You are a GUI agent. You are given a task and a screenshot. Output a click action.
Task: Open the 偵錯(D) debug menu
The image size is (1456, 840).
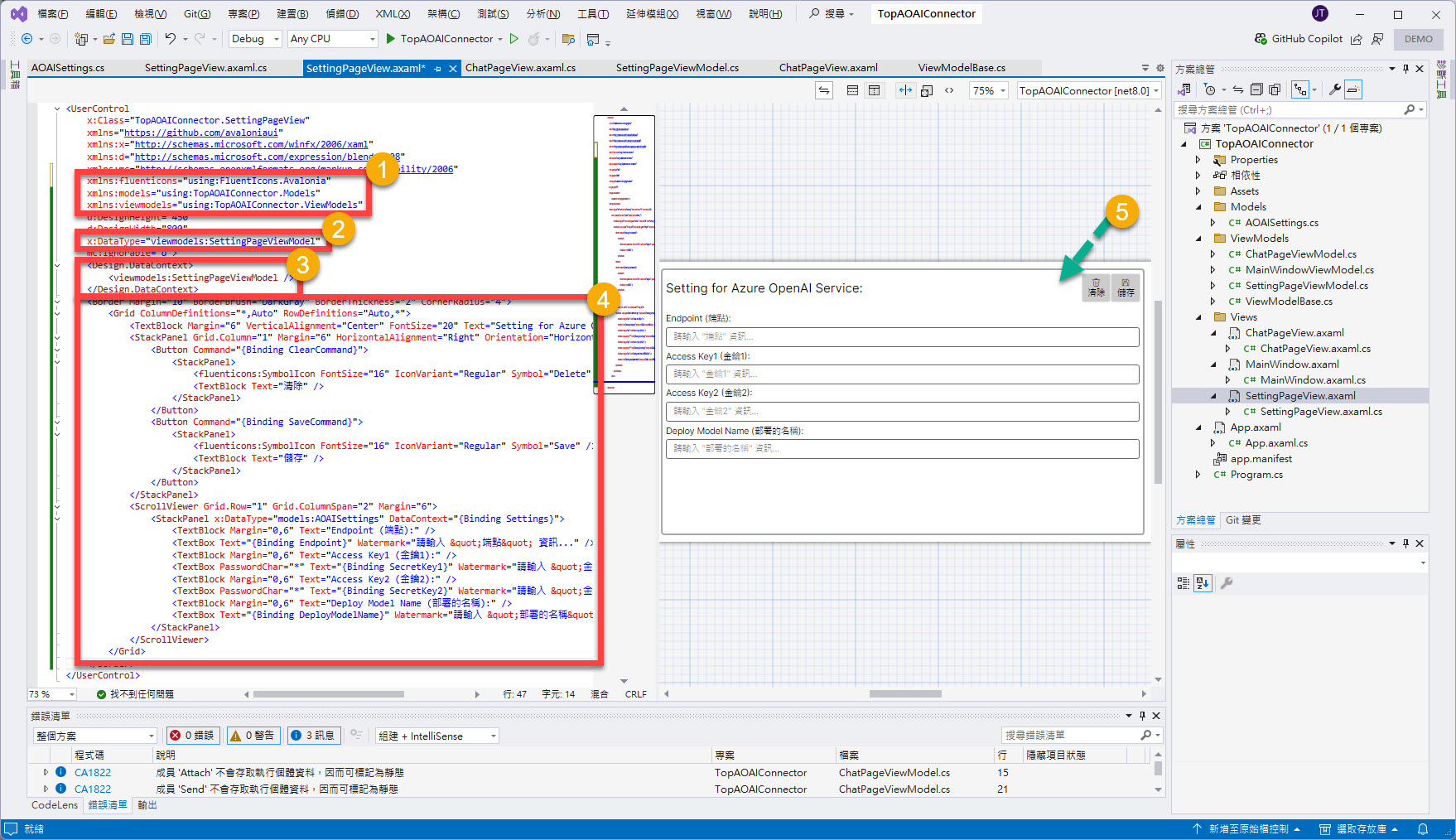[x=342, y=14]
